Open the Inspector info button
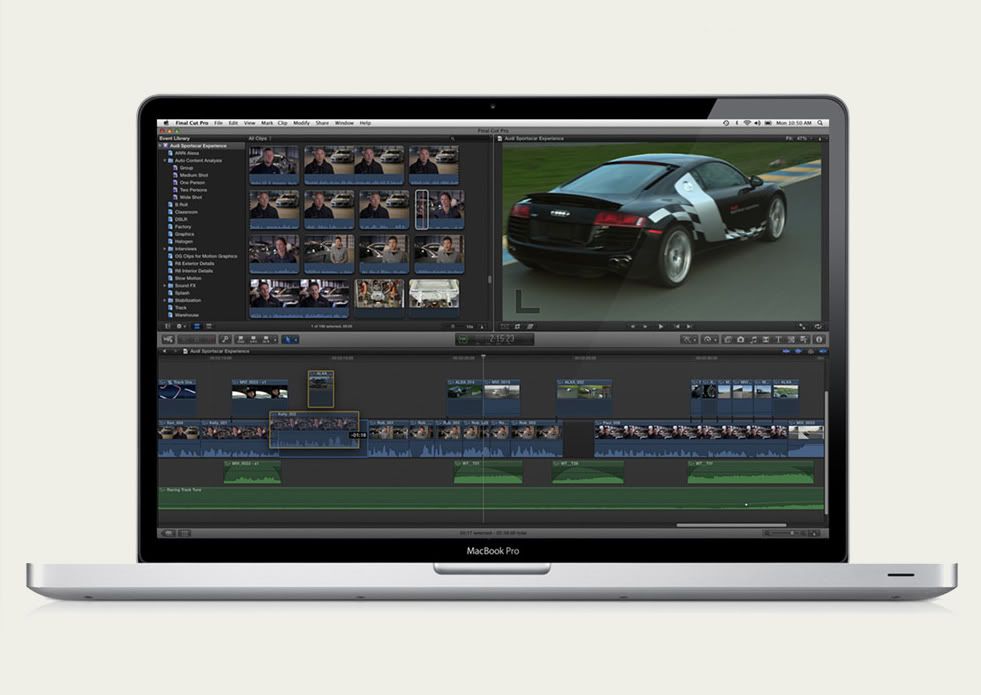The width and height of the screenshot is (981, 695). [x=819, y=340]
